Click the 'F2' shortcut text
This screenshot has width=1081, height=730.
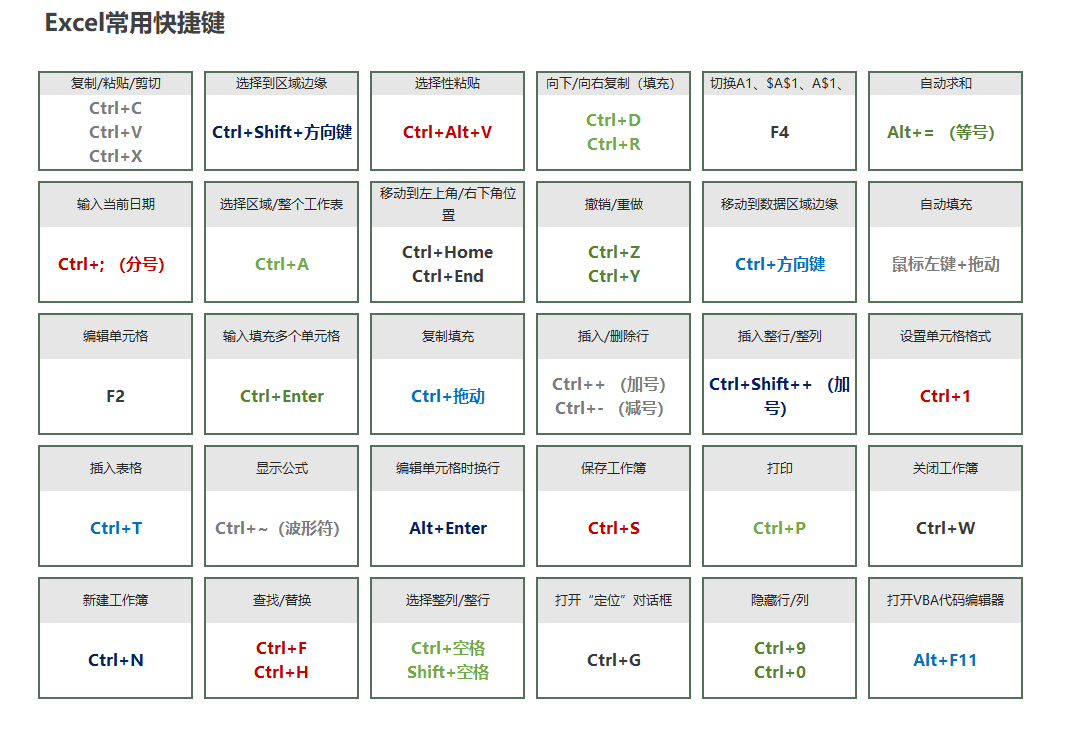115,396
